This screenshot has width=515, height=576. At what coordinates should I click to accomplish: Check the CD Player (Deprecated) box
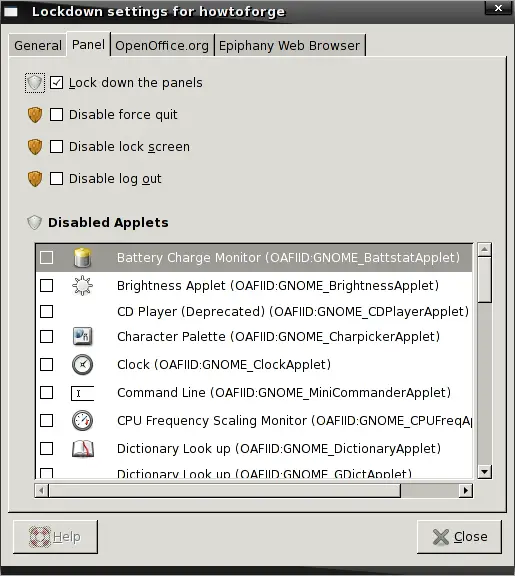point(47,312)
